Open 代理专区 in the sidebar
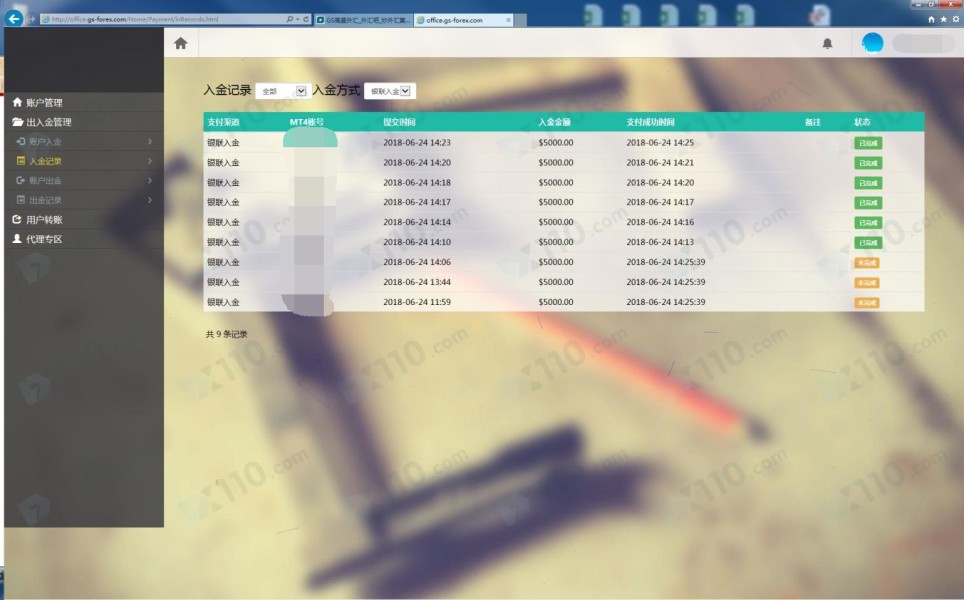The image size is (964, 600). pos(43,239)
